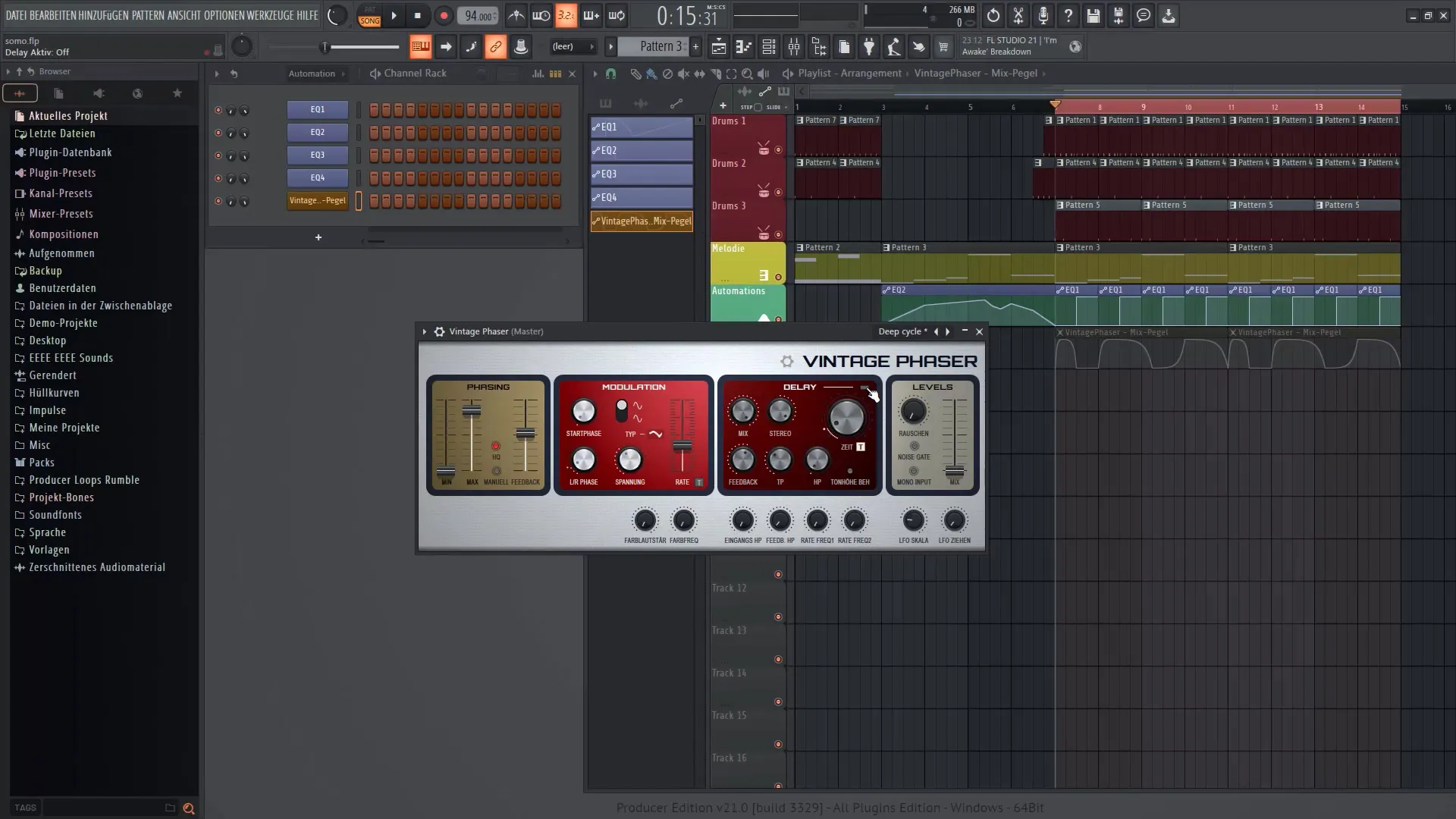This screenshot has height=819, width=1456.
Task: Open the PATTERN menu
Action: tap(148, 15)
